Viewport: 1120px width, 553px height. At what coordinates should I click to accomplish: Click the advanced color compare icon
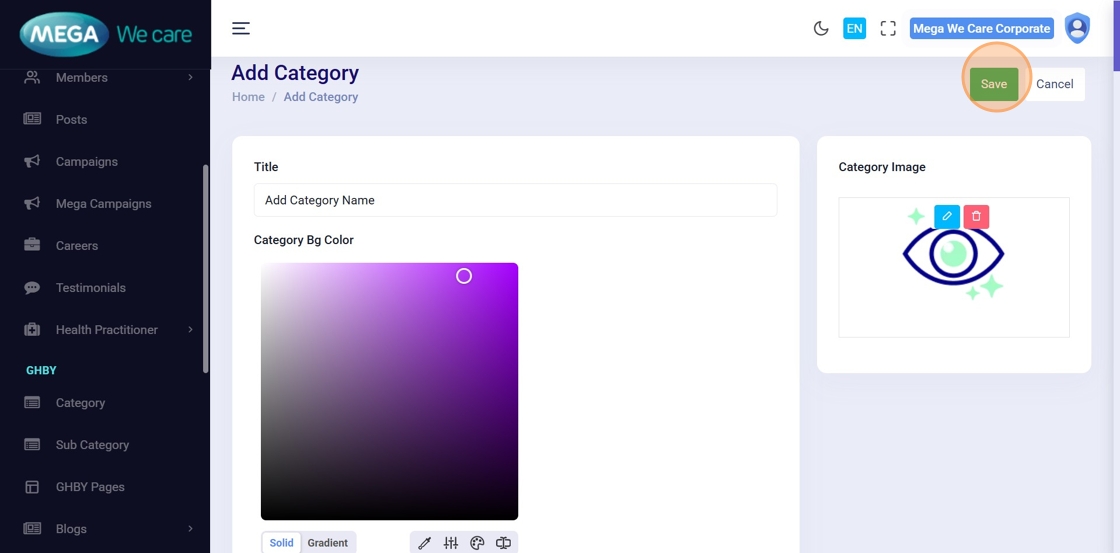[503, 543]
